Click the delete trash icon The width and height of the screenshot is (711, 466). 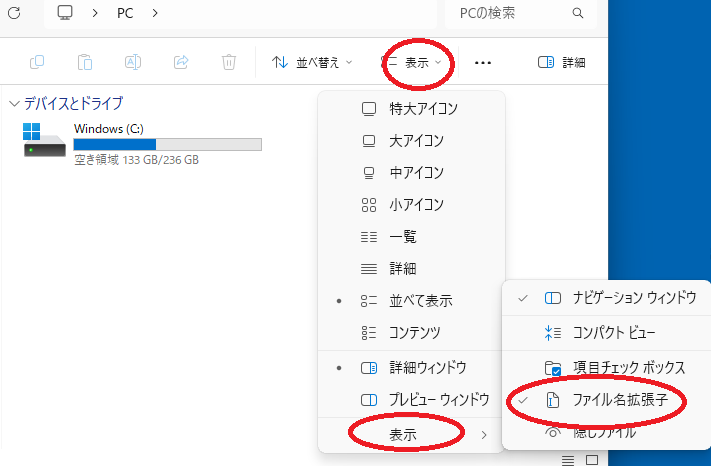pos(229,62)
